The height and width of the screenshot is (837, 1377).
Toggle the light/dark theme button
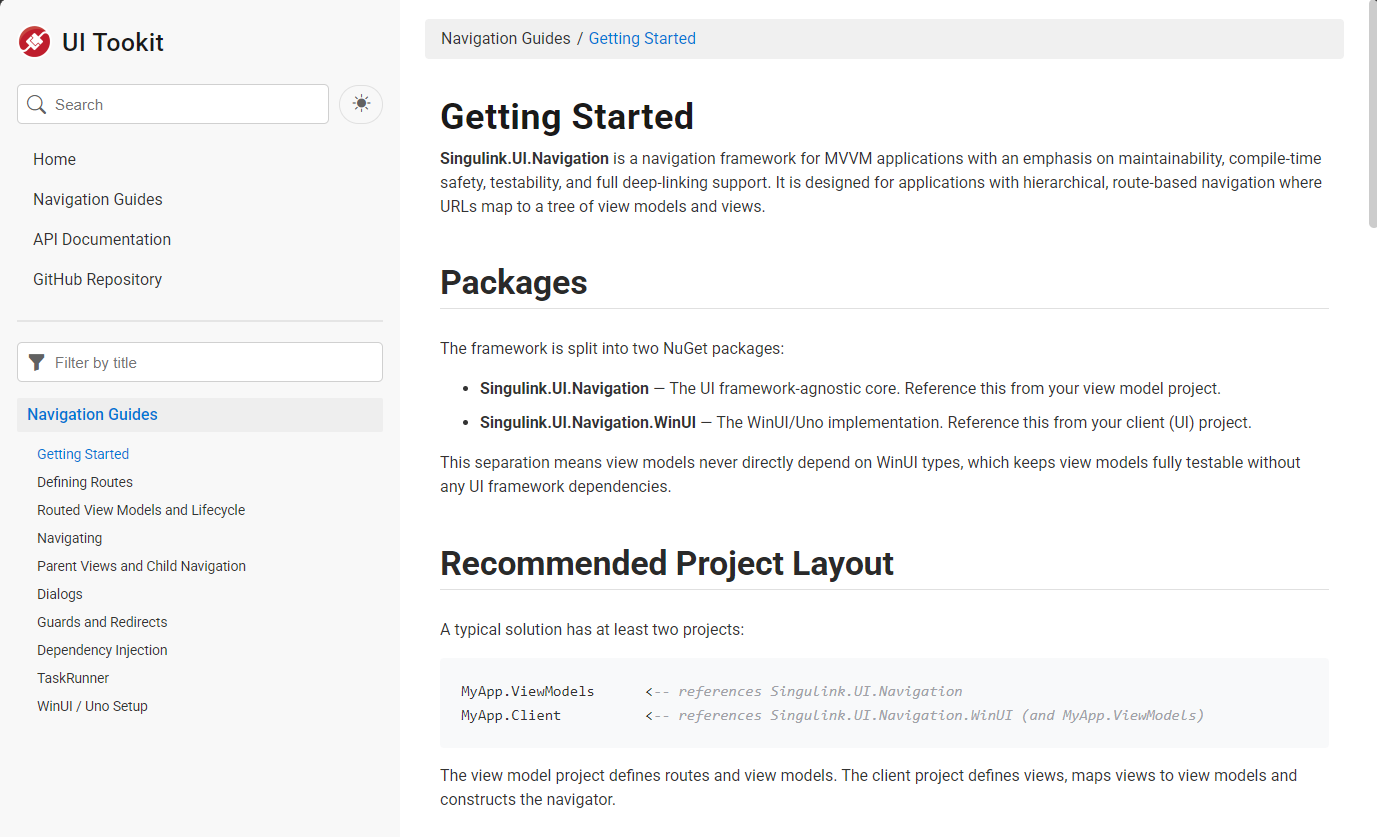coord(361,104)
